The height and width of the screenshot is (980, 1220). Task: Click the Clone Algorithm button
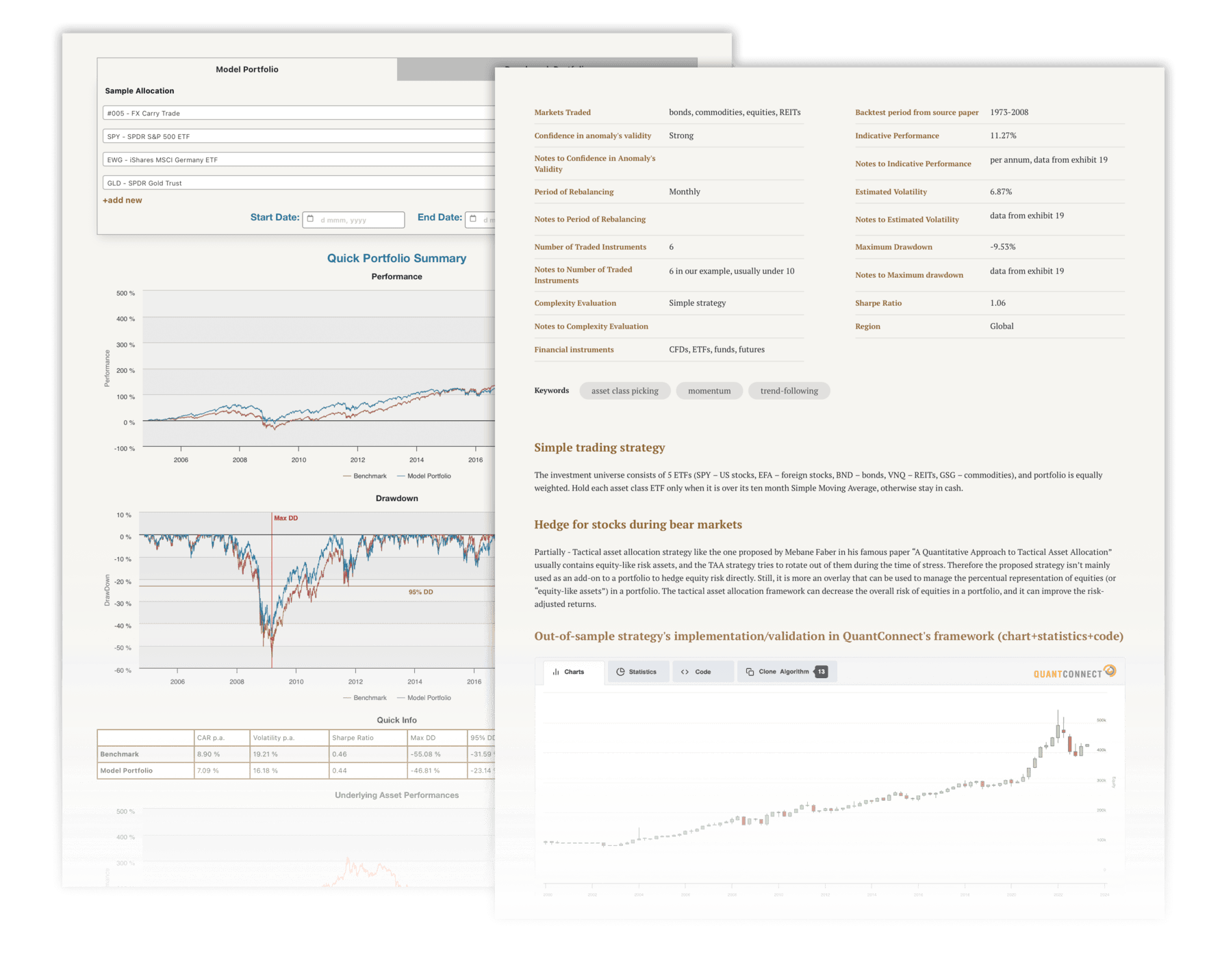coord(787,672)
